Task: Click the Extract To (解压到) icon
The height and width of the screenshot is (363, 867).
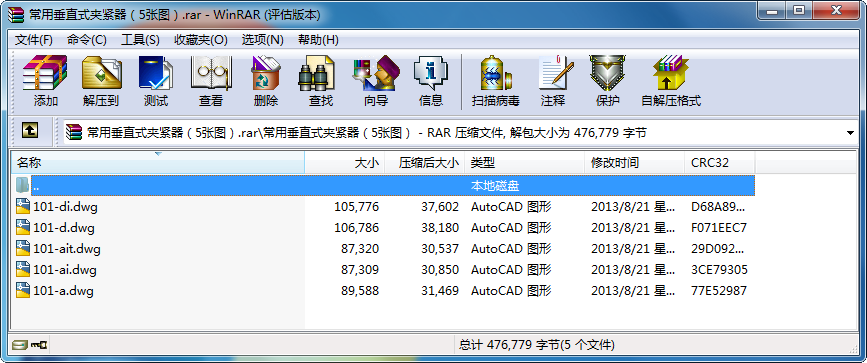Action: coord(101,81)
